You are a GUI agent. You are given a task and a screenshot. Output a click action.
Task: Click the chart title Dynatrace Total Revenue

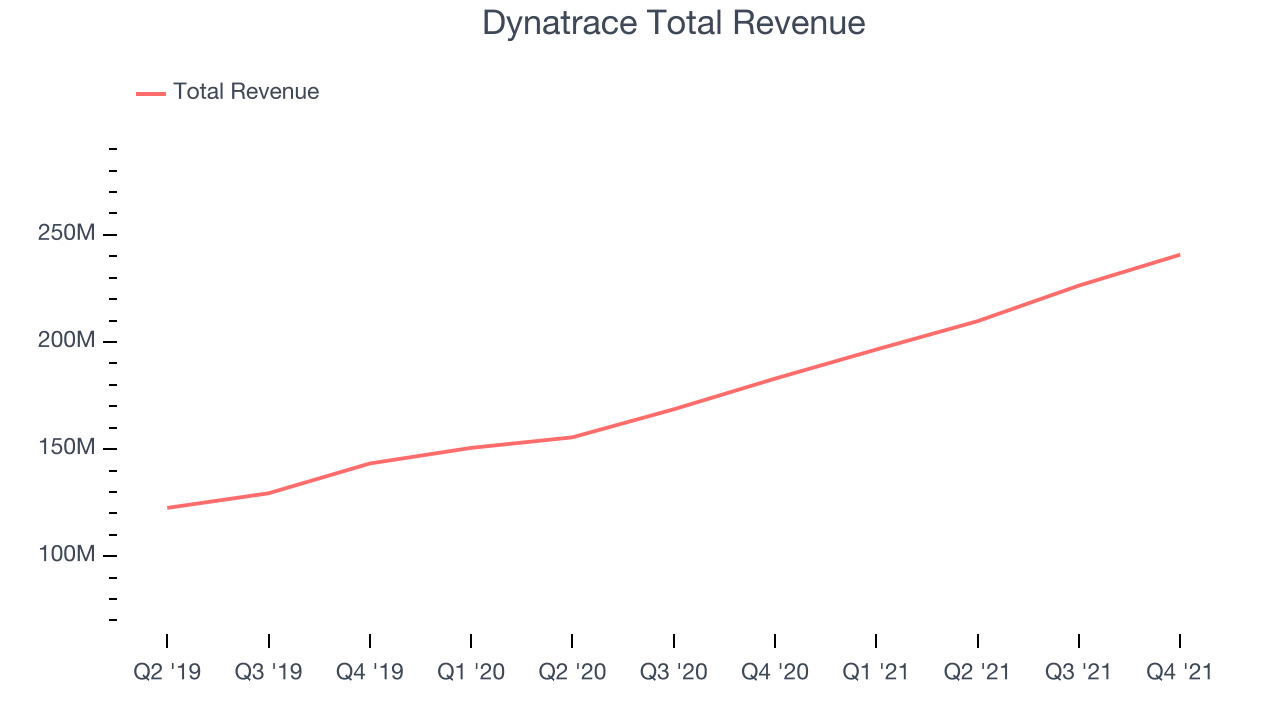[673, 23]
